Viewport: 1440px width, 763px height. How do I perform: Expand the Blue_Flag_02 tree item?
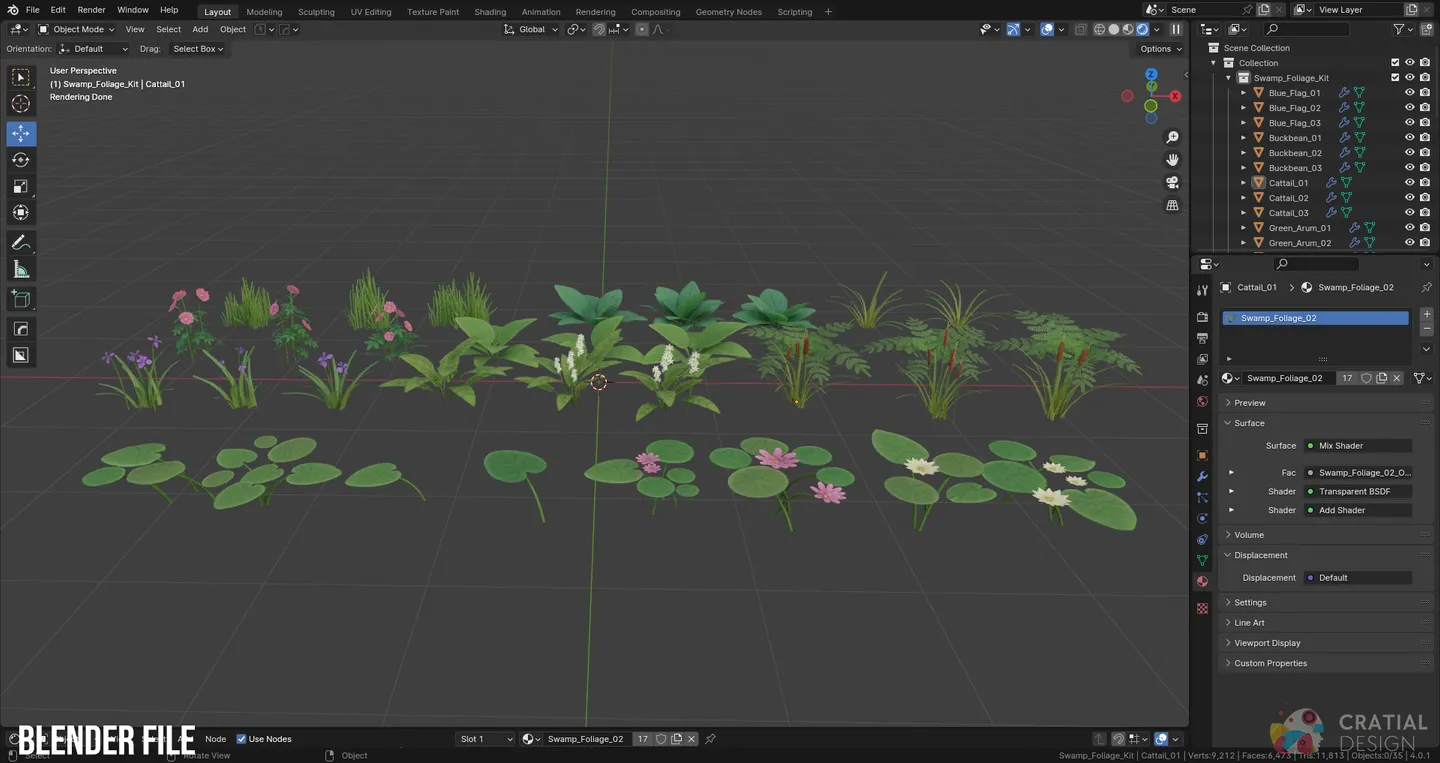[1243, 108]
